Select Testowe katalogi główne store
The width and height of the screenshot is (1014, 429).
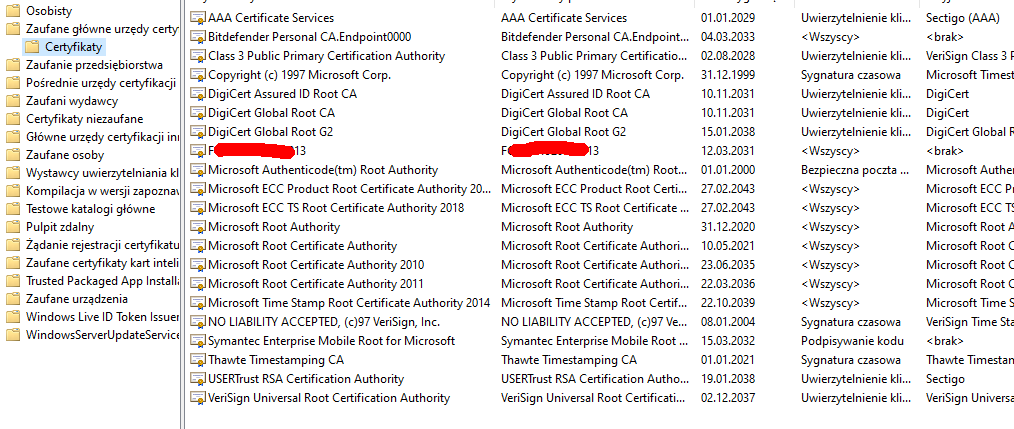(x=91, y=209)
